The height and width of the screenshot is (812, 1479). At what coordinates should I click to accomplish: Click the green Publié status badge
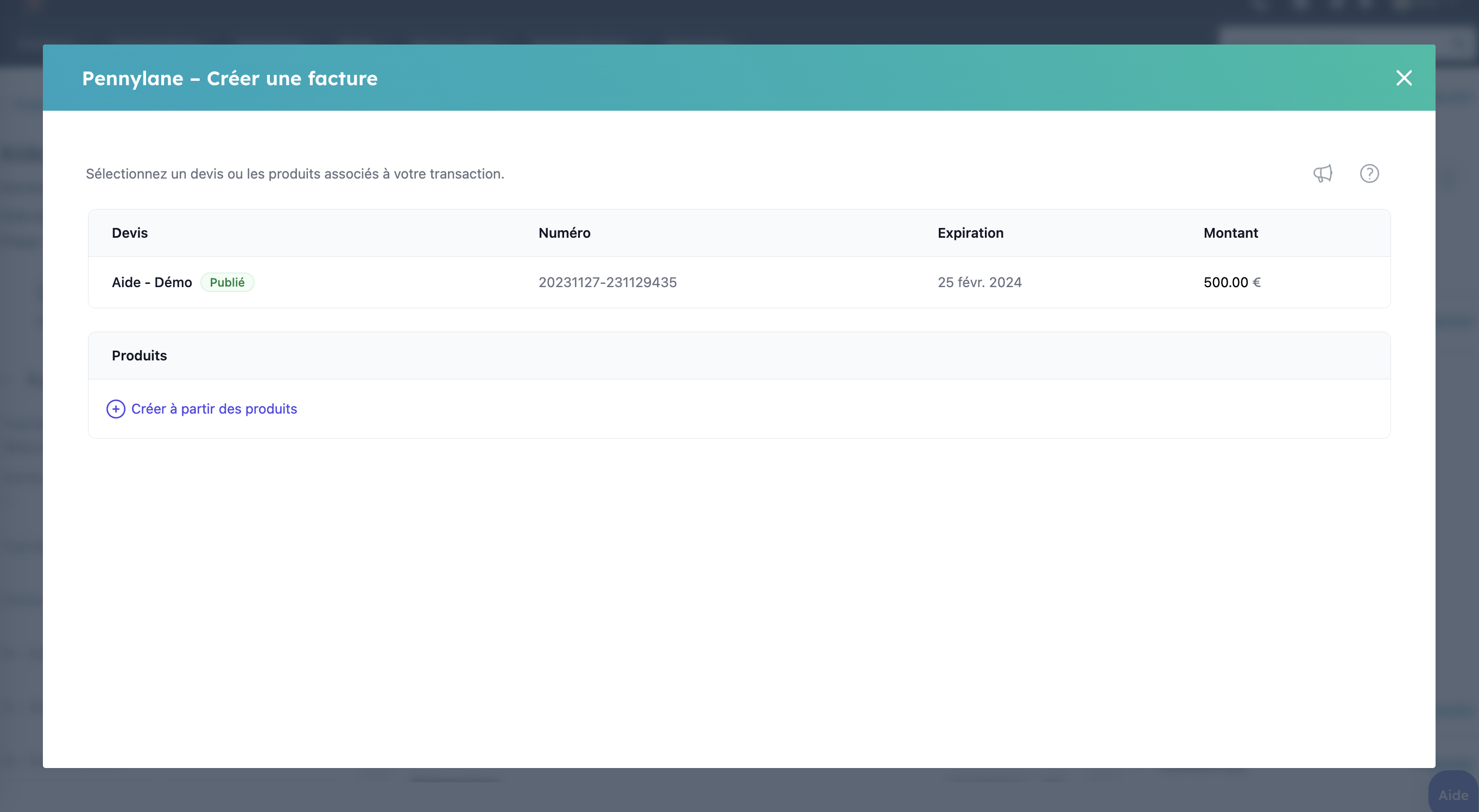point(227,282)
